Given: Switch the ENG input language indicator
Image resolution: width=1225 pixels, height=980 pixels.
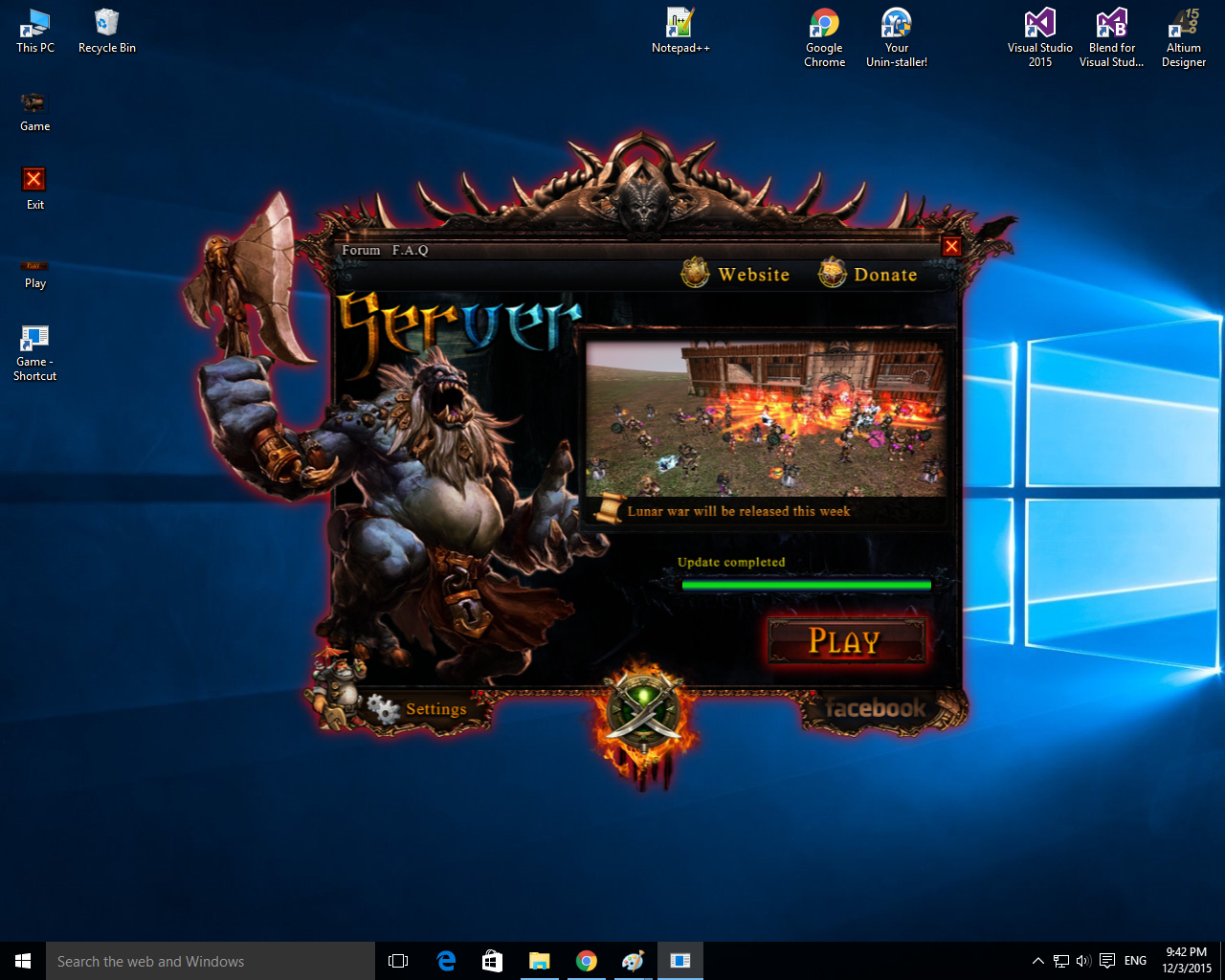Looking at the screenshot, I should click(1135, 961).
